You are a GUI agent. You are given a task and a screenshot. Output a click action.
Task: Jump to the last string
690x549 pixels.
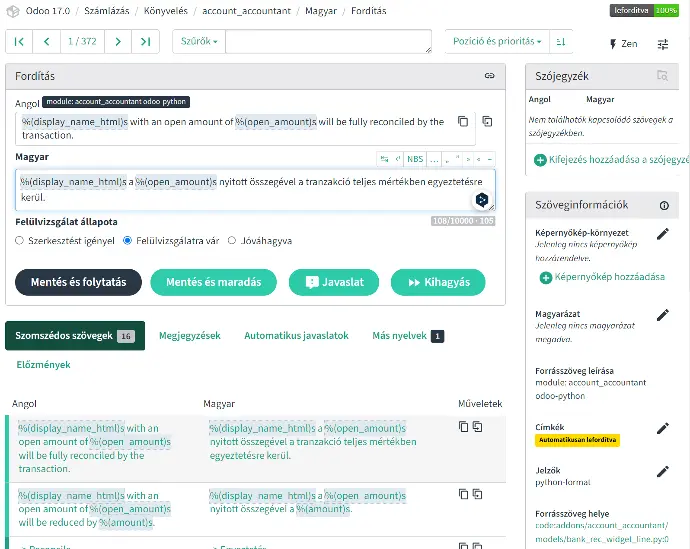pos(146,42)
